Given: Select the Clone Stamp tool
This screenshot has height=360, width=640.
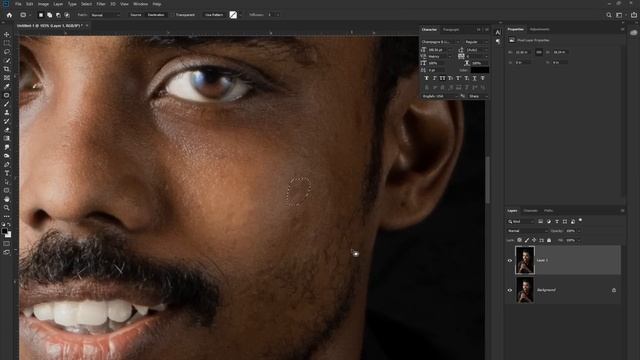Looking at the screenshot, I should (7, 112).
